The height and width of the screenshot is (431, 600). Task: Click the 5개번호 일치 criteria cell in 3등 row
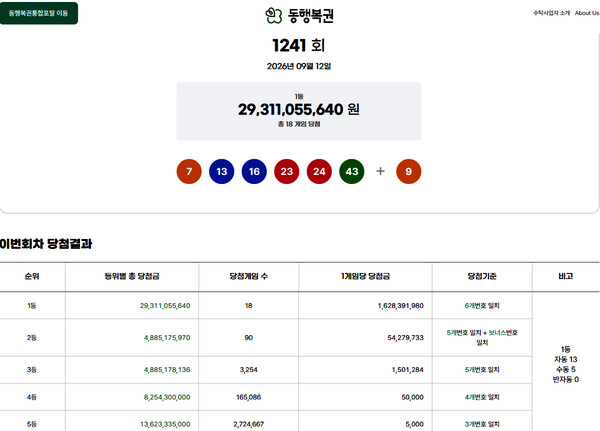(482, 370)
